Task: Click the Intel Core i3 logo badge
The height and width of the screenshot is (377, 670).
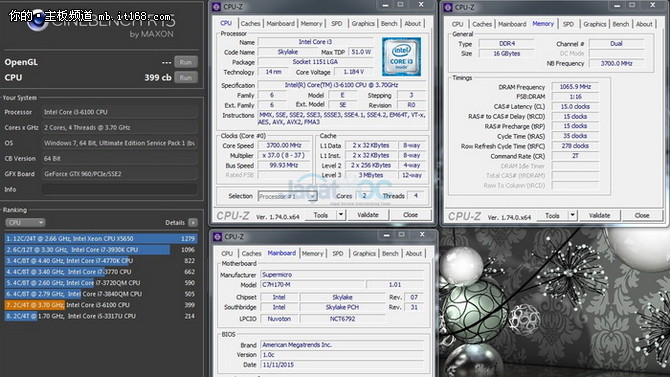Action: (x=401, y=56)
